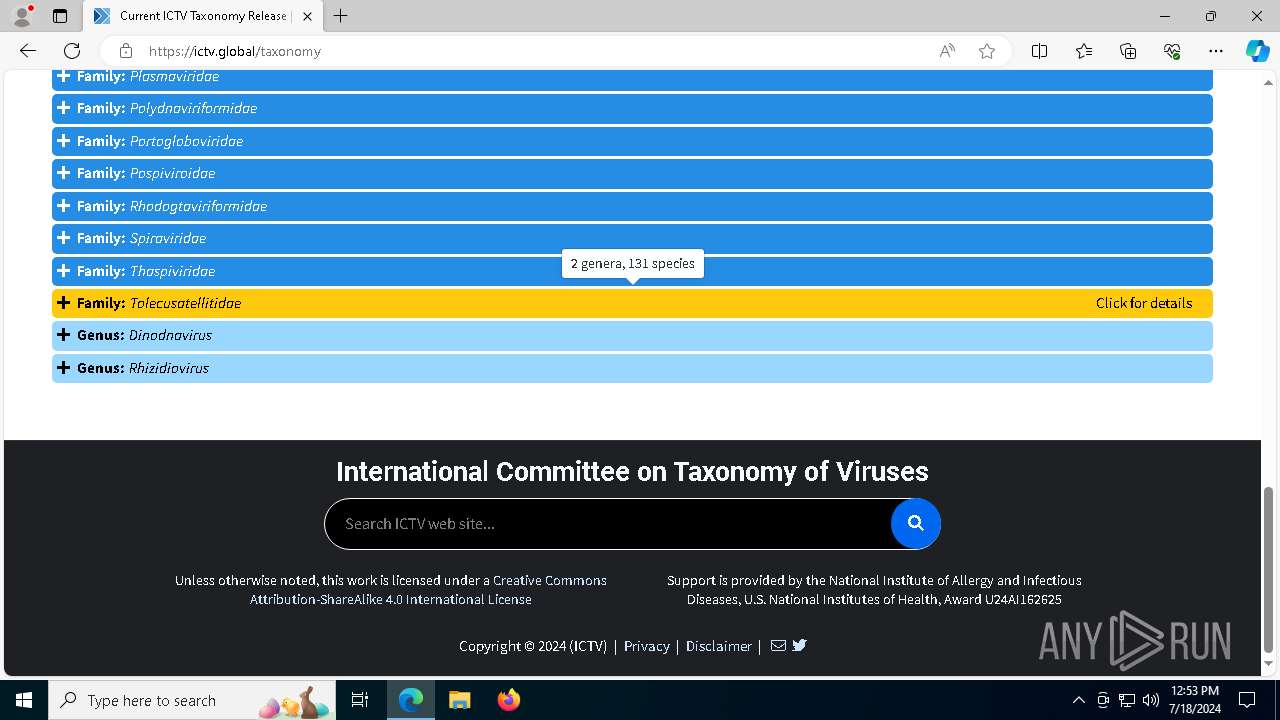Switch to Current ICTV Taxonomy Release tab
1280x720 pixels.
[x=202, y=16]
